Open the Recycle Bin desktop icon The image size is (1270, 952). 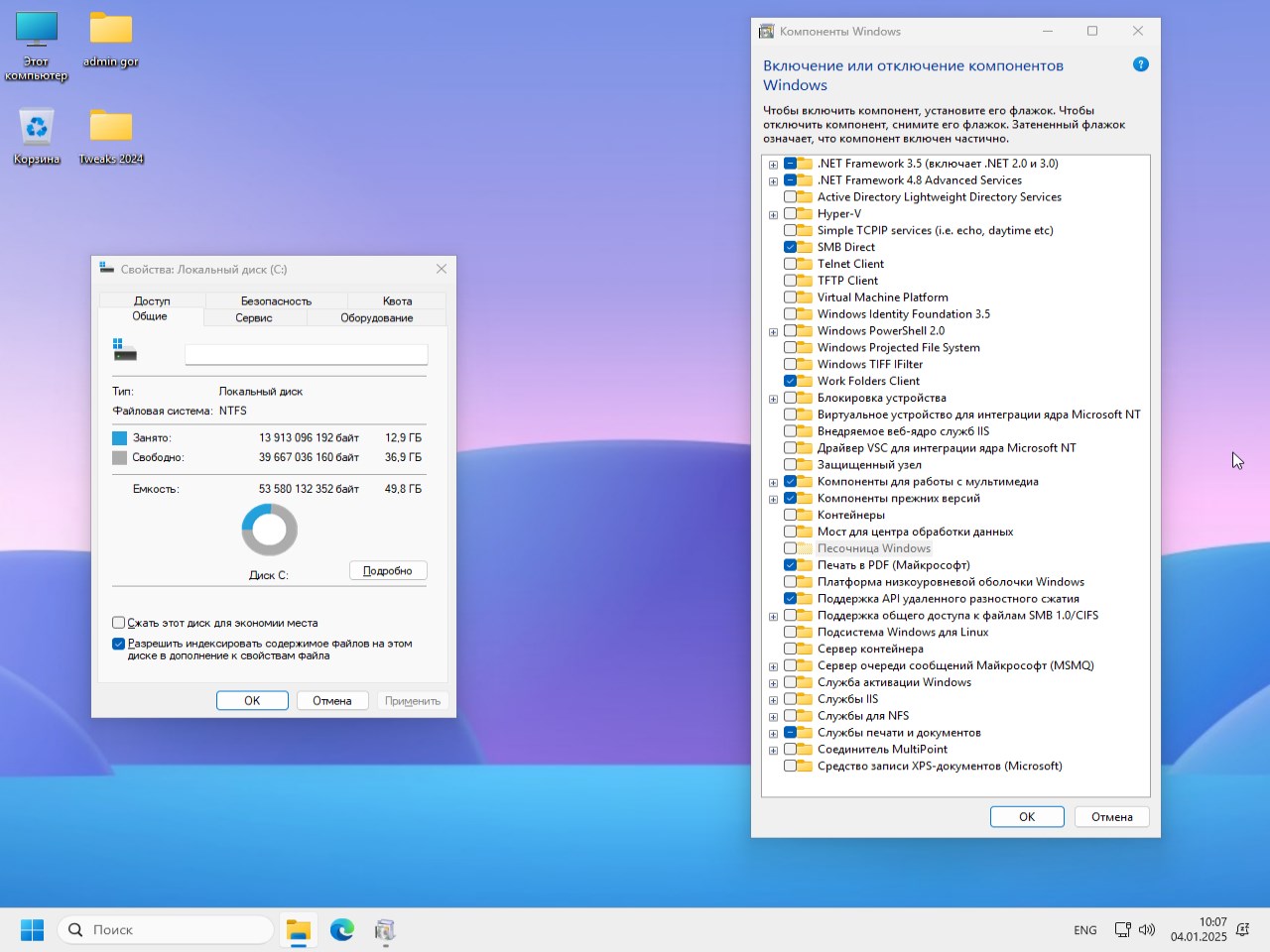[37, 129]
